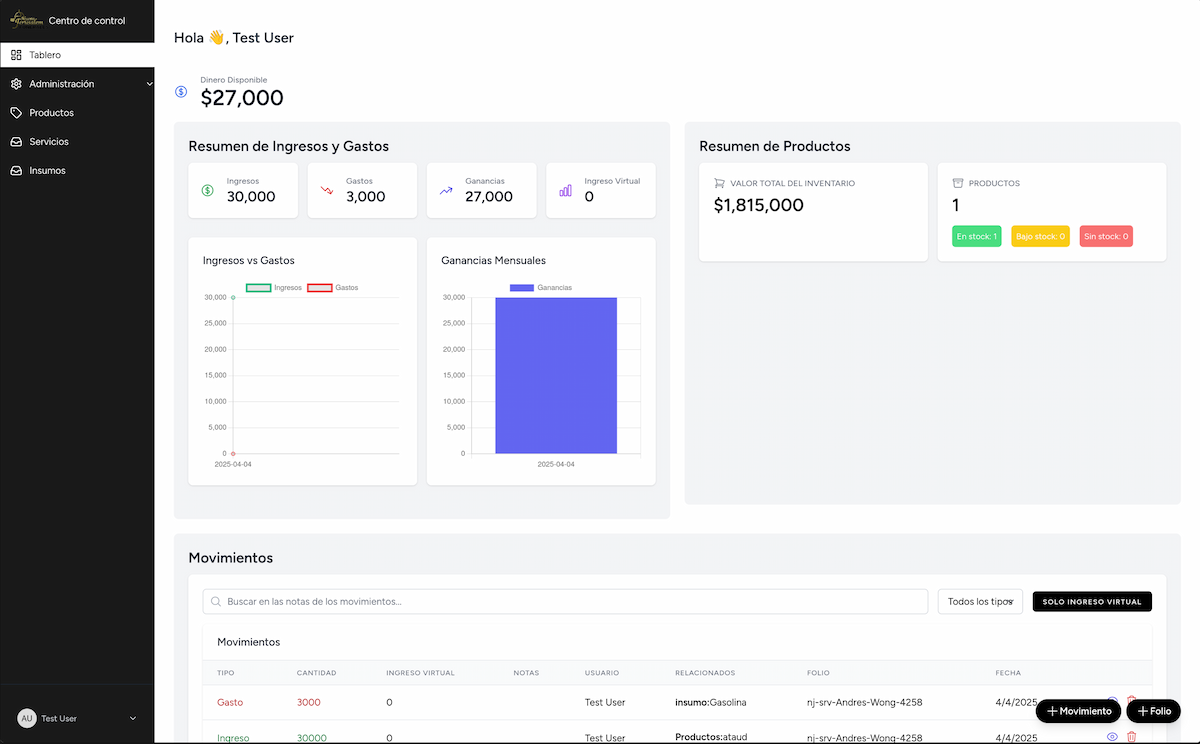Toggle the Ingresos series in chart legend
Image resolution: width=1200 pixels, height=744 pixels.
[x=258, y=288]
